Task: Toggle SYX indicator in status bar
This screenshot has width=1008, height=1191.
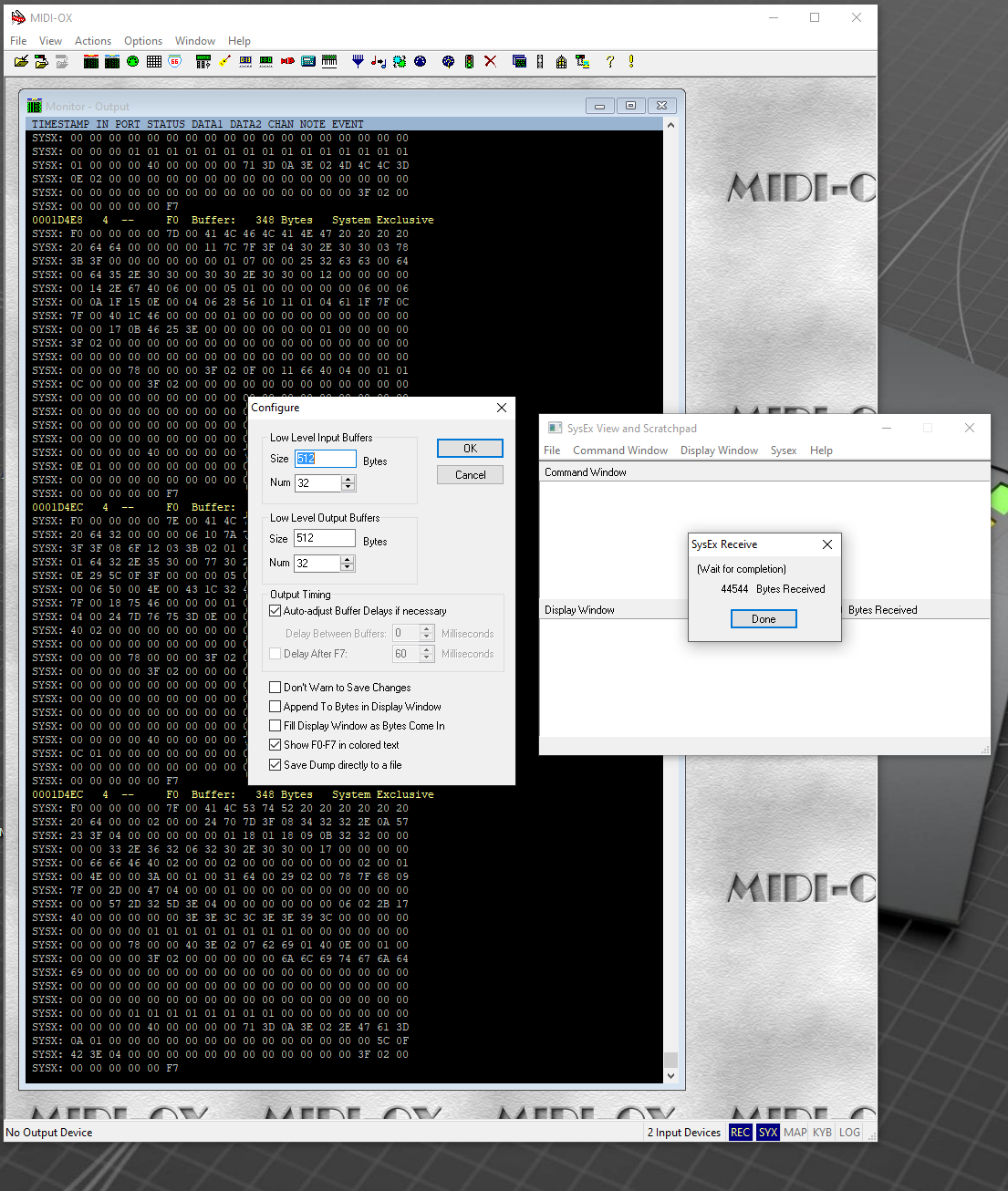Action: click(768, 1133)
